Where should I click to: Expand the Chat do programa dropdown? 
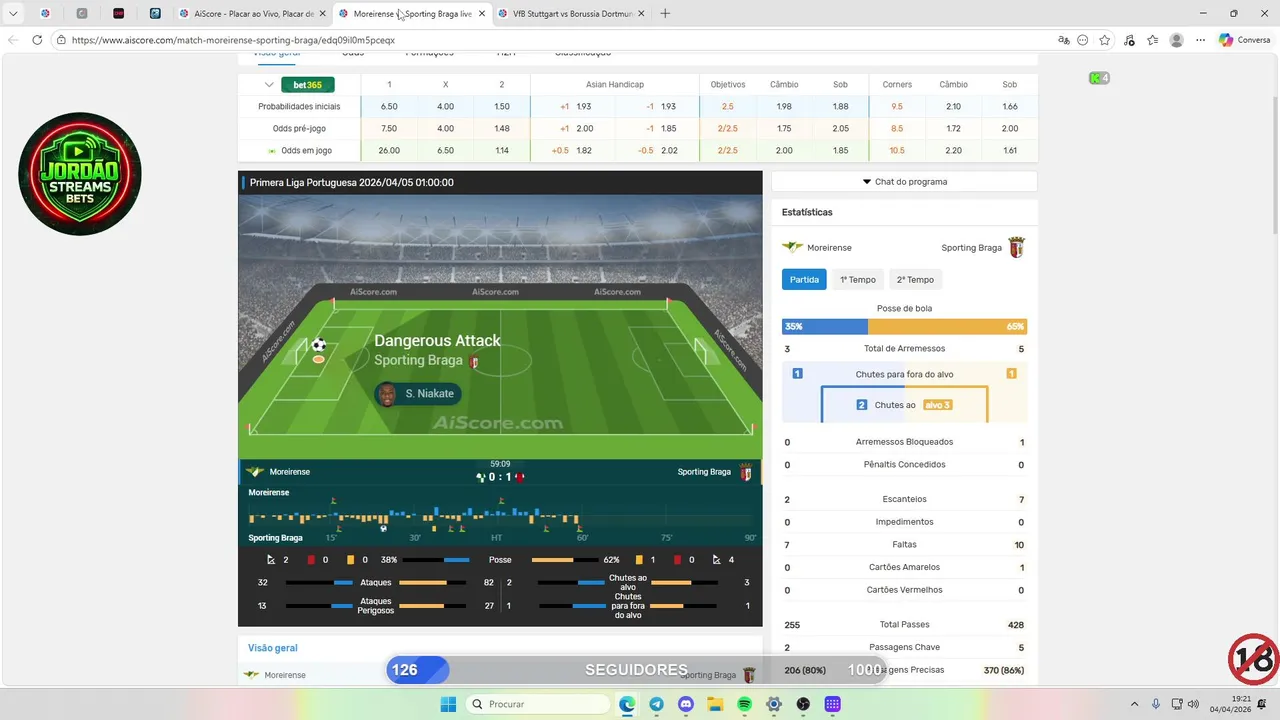click(x=904, y=182)
